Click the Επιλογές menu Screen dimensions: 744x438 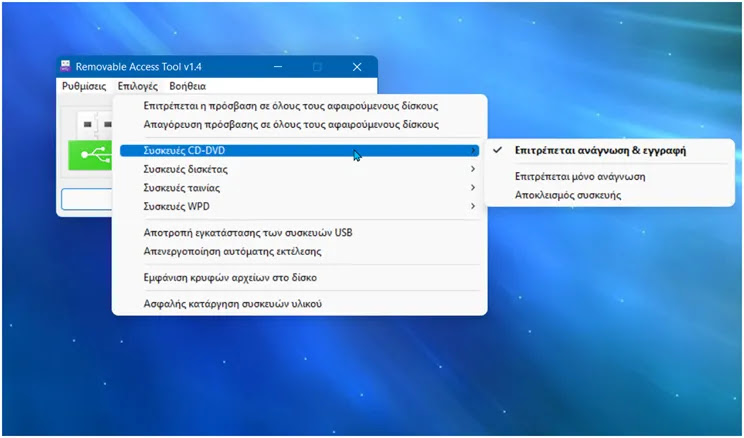click(138, 86)
